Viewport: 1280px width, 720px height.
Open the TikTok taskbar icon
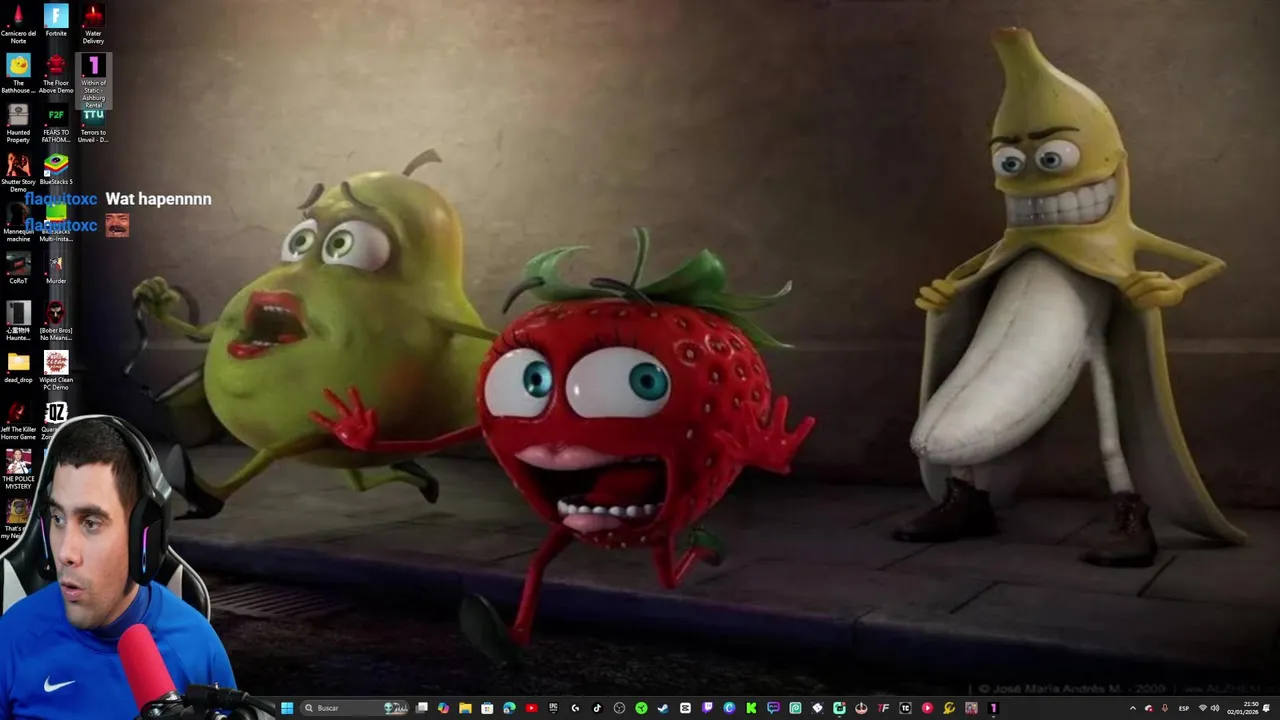pos(597,708)
